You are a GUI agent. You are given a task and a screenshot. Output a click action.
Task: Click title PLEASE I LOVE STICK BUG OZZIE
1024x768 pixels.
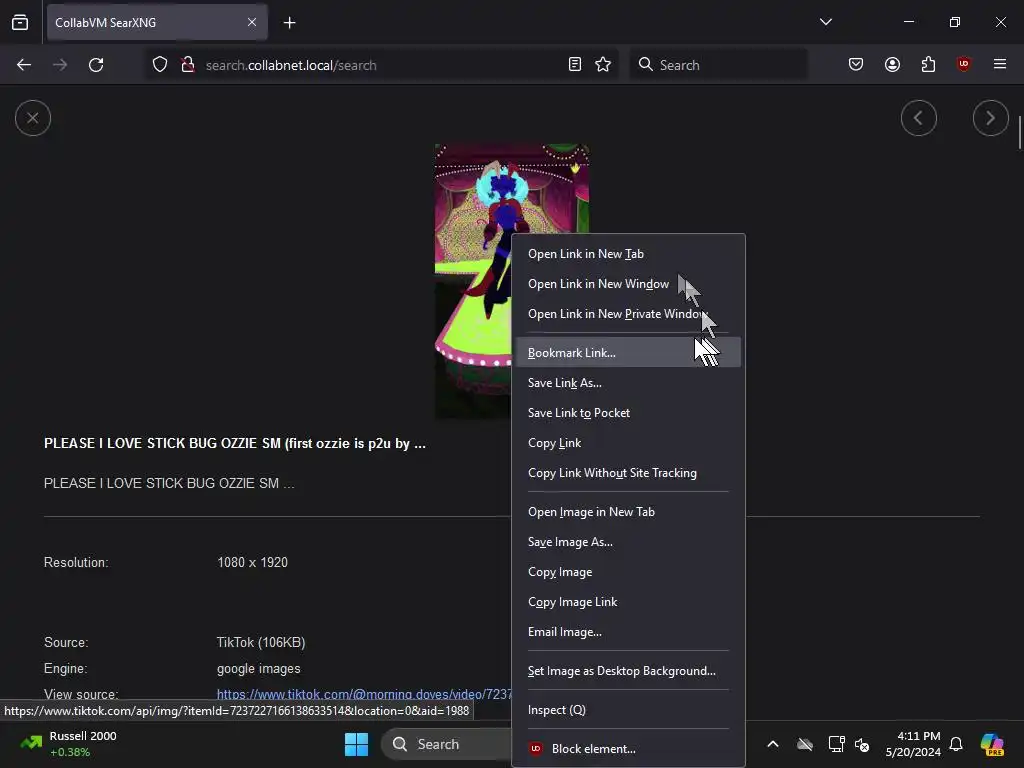coord(234,443)
